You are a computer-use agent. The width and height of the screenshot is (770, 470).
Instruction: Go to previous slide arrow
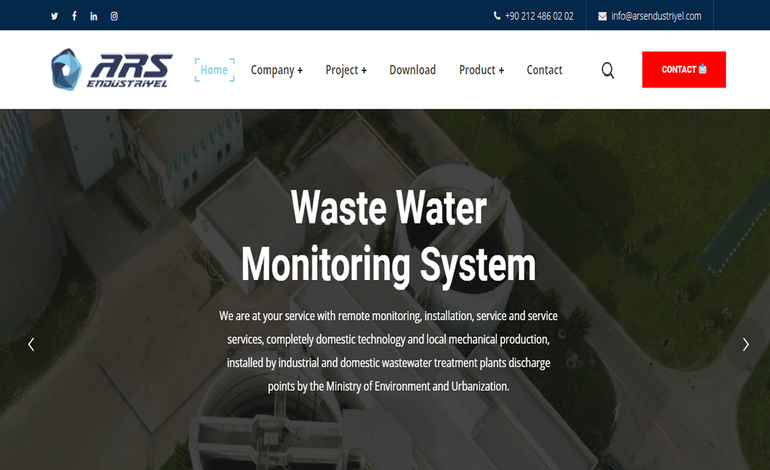(x=31, y=344)
